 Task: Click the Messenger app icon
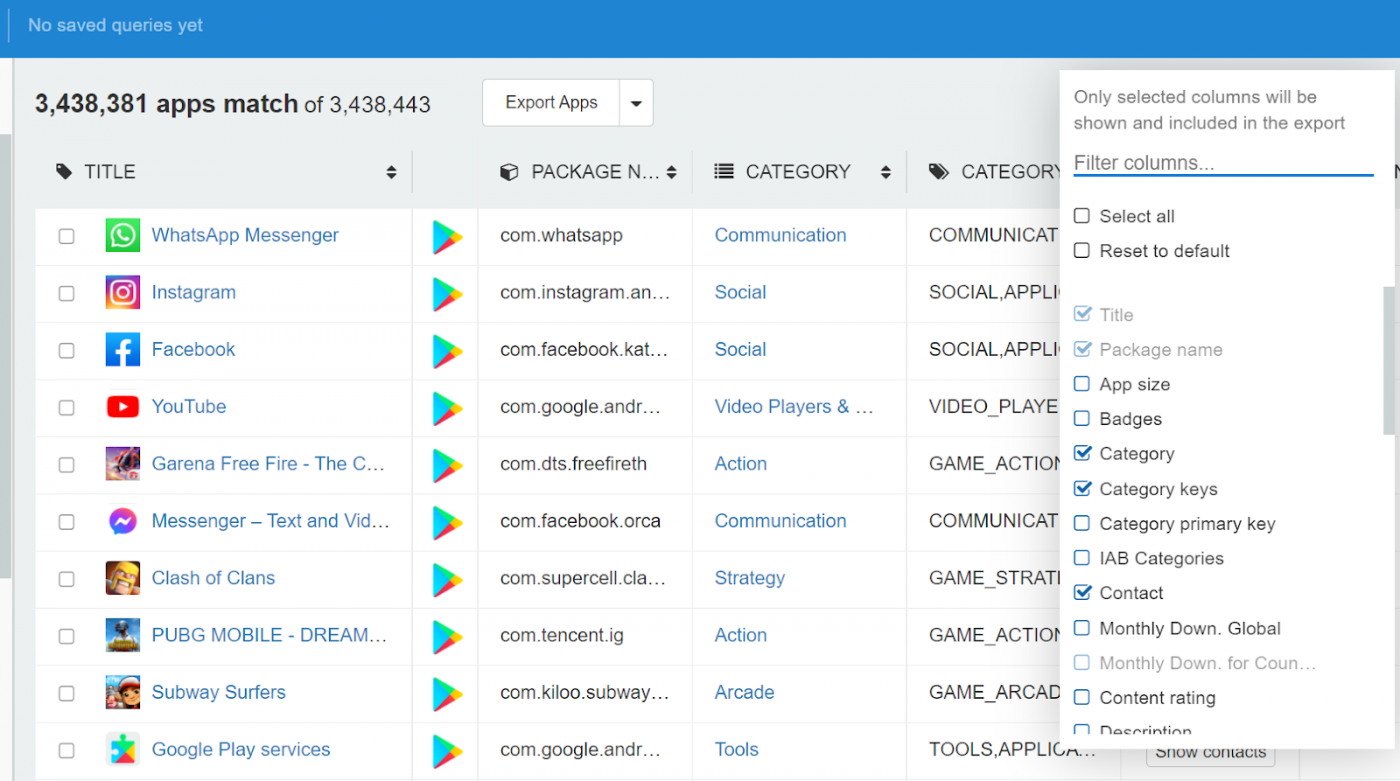tap(123, 521)
